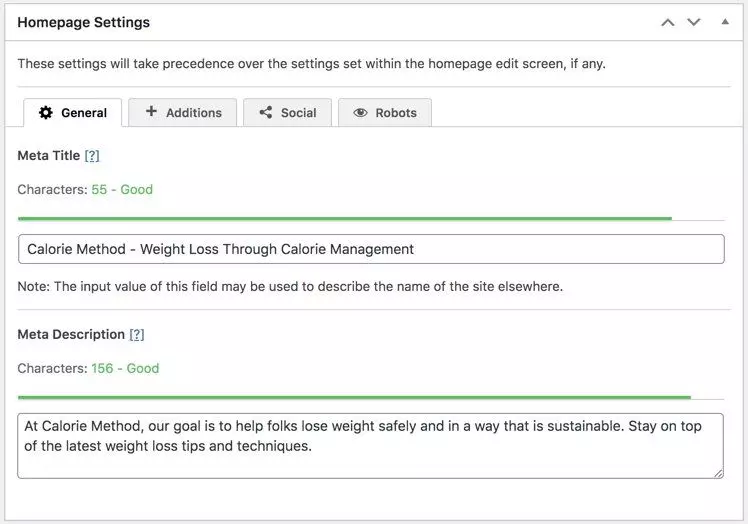Click the share icon on Social tab
Image resolution: width=748 pixels, height=524 pixels.
point(266,113)
